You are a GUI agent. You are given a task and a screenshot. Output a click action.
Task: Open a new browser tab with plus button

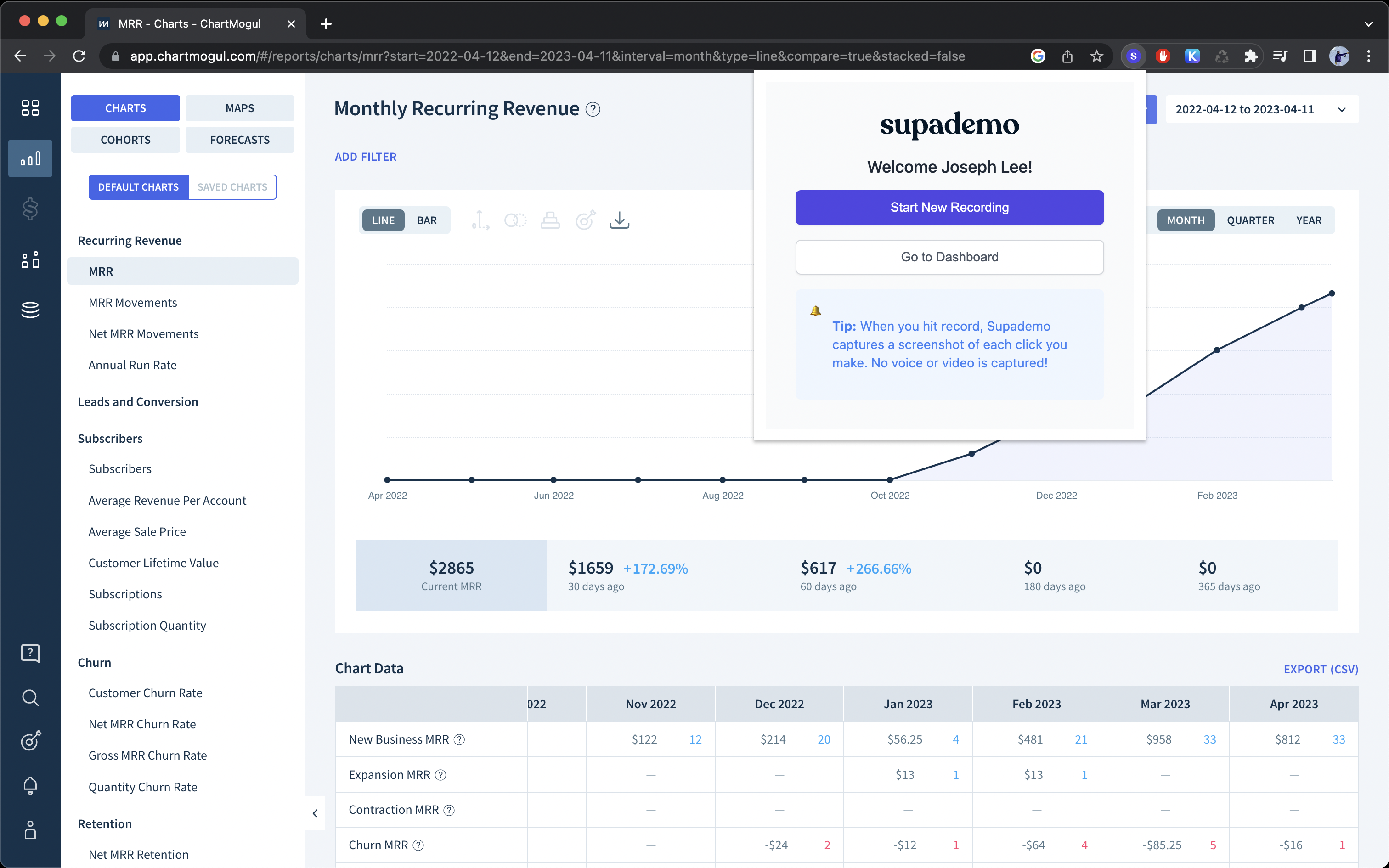tap(326, 23)
